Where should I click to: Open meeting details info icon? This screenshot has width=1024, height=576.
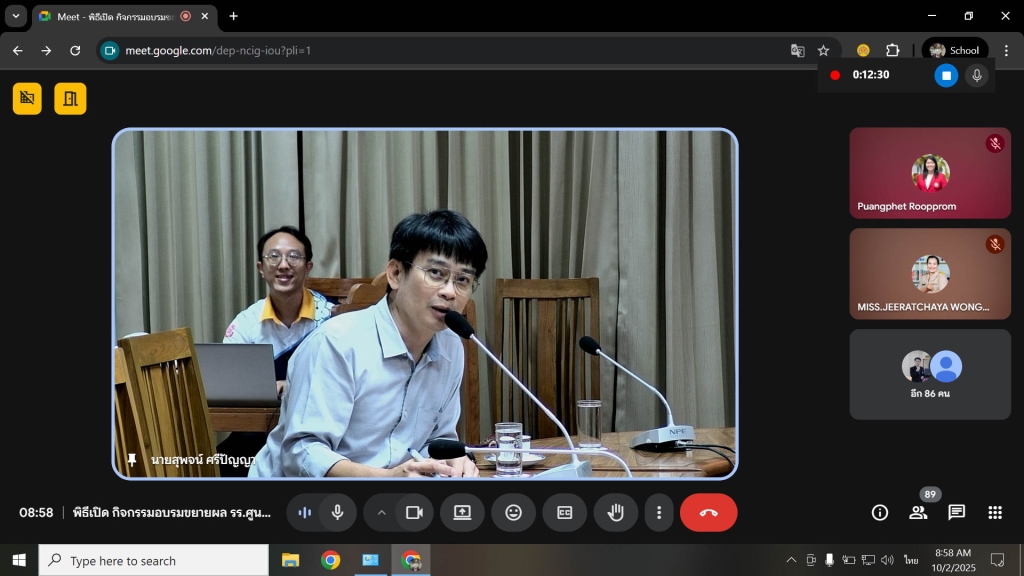click(x=880, y=513)
